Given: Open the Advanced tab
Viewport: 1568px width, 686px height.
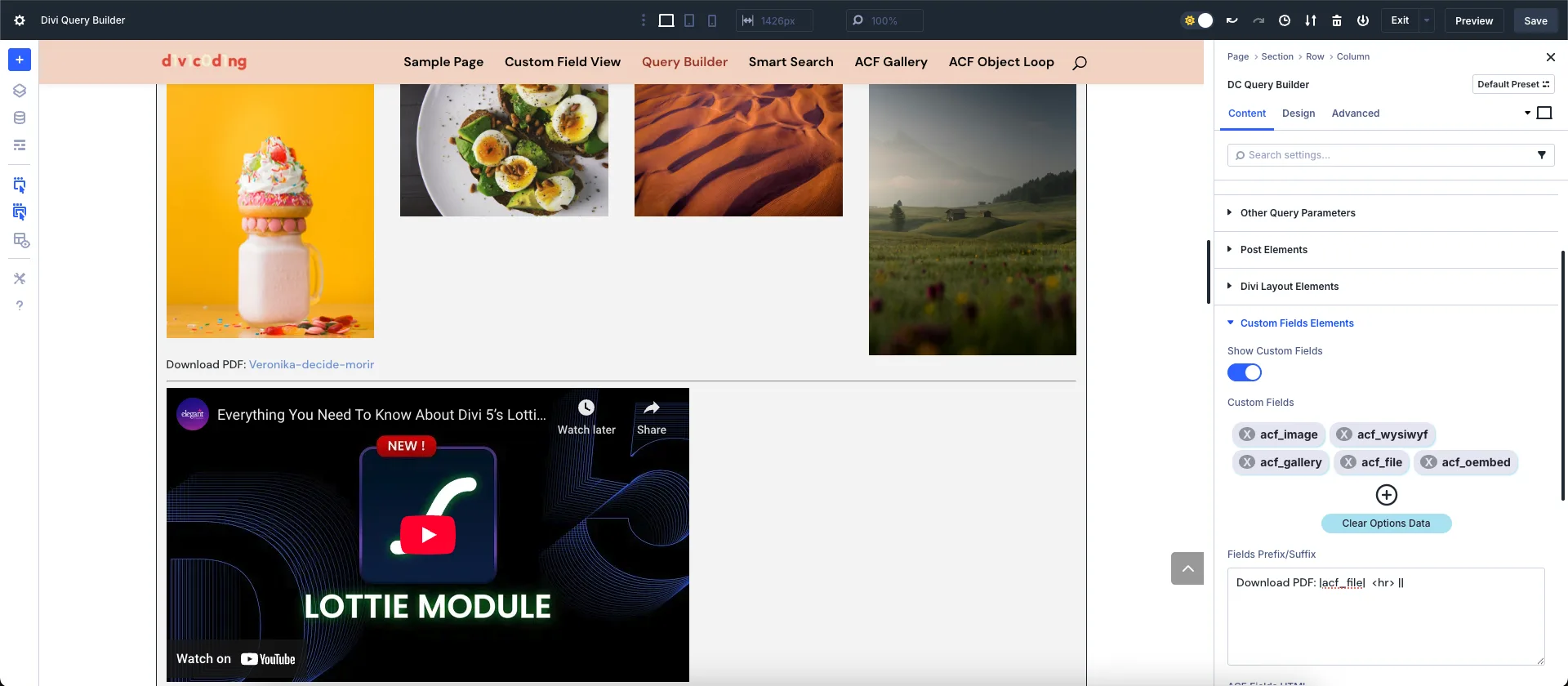Looking at the screenshot, I should 1355,114.
